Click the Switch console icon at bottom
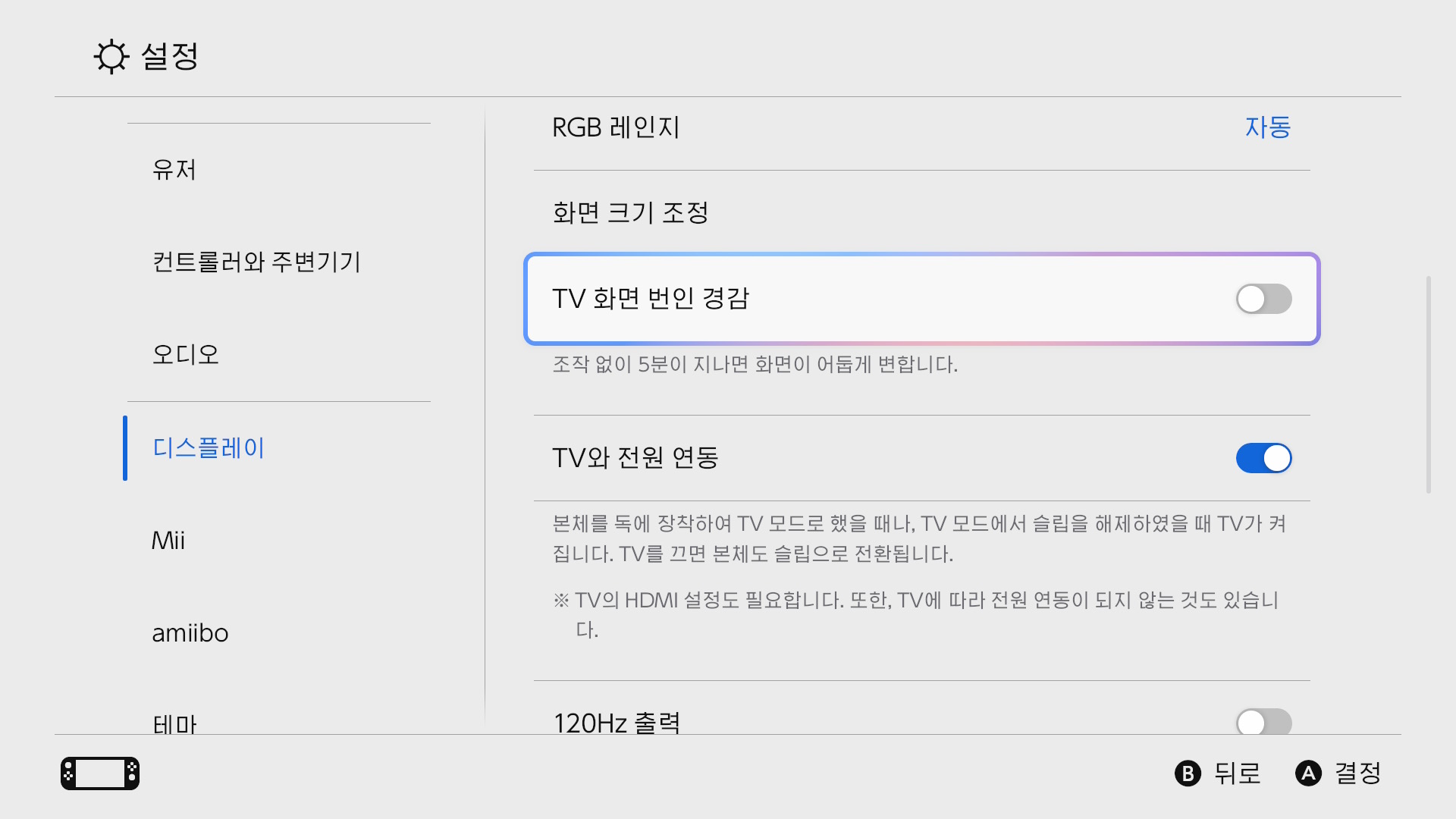Screen dimensions: 1456x819 pos(99,773)
